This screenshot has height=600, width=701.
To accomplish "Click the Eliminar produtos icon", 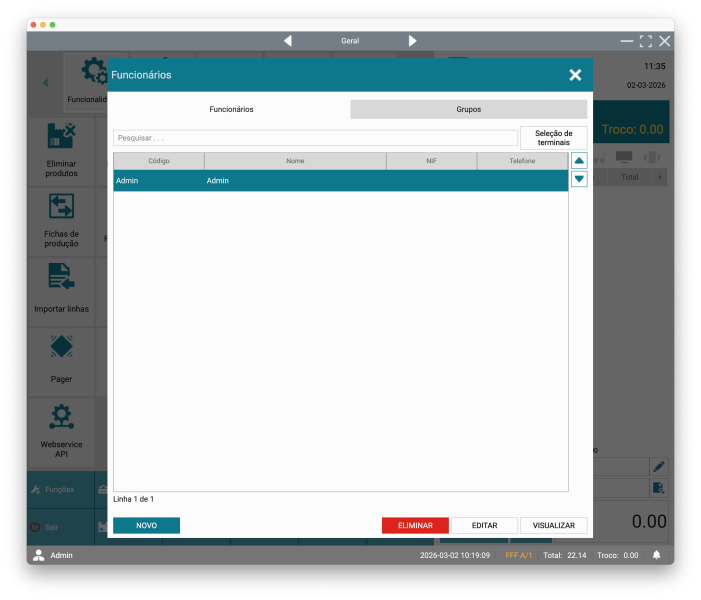I will click(61, 137).
